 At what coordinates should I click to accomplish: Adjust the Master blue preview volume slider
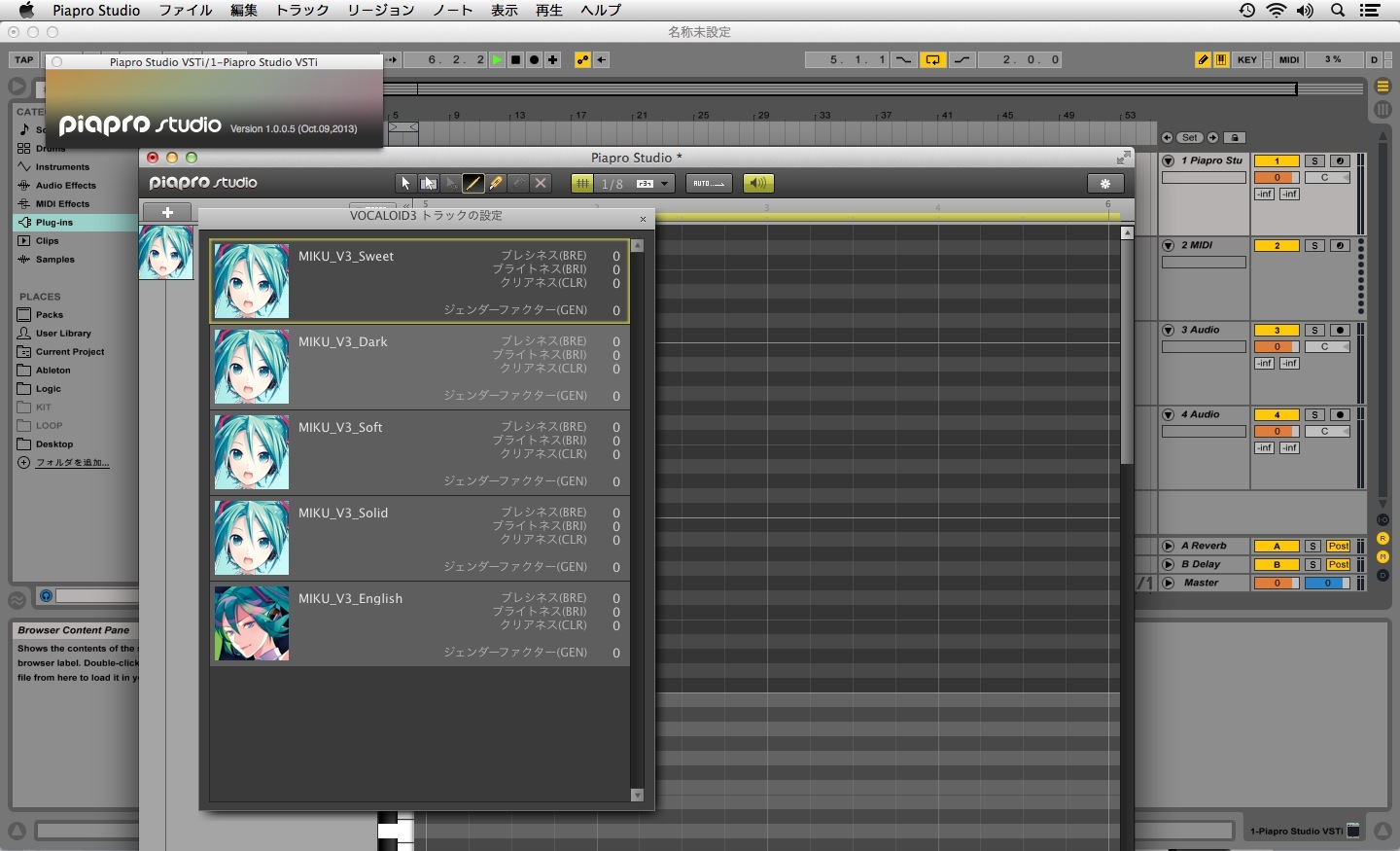click(x=1328, y=583)
